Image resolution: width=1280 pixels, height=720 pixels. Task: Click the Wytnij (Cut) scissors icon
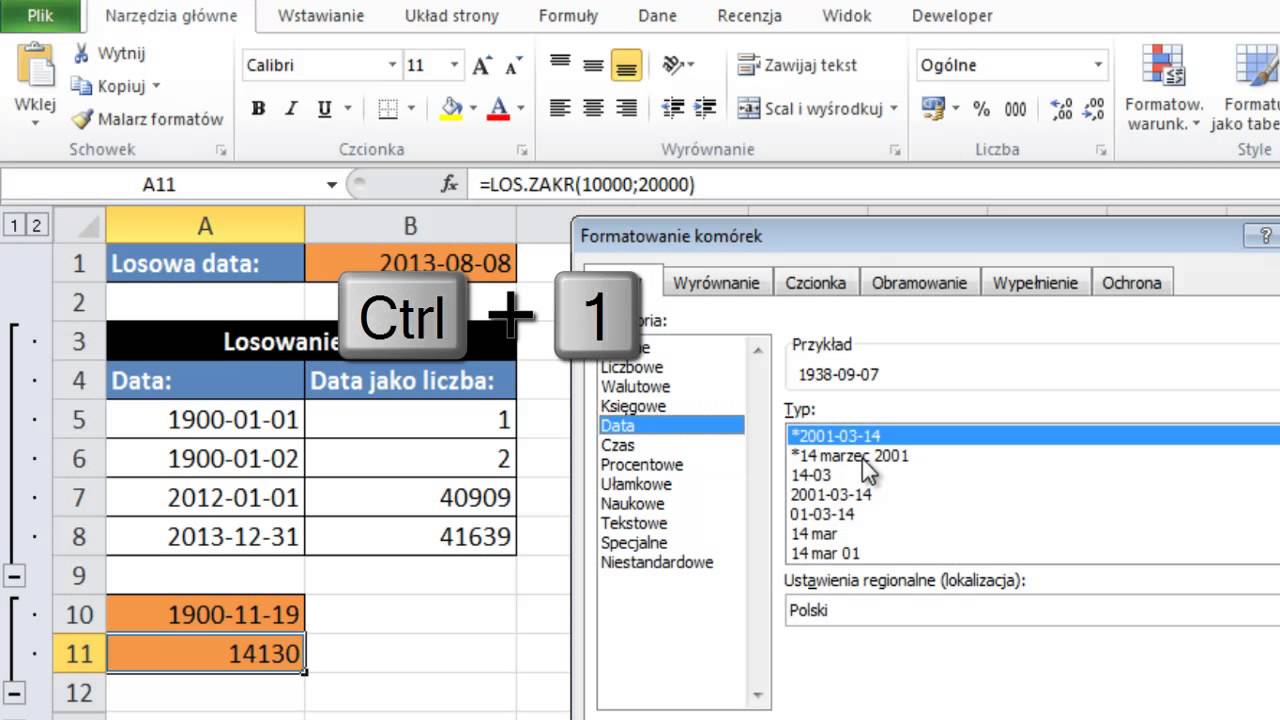[x=82, y=53]
